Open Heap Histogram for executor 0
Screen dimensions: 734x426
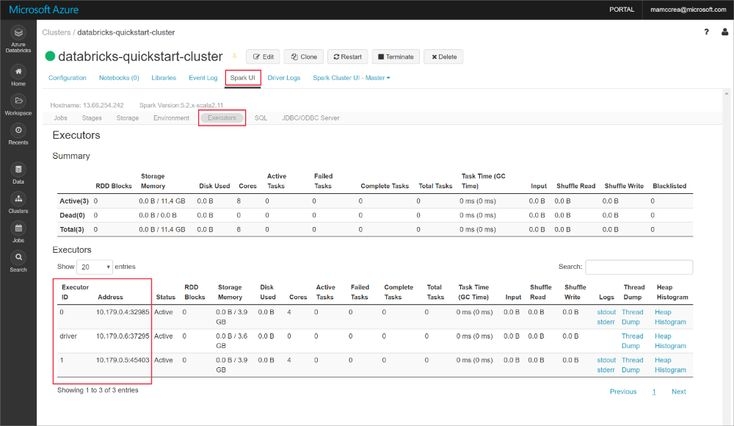coord(670,317)
